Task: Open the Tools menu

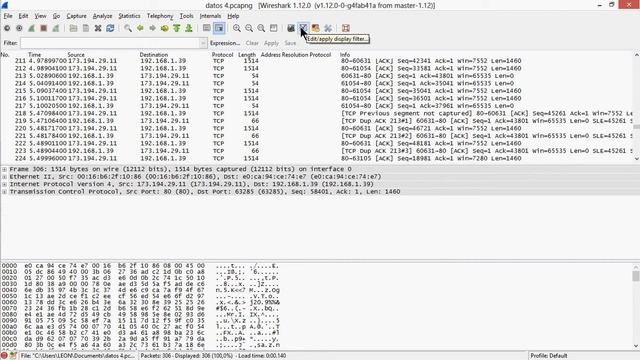Action: (x=187, y=16)
